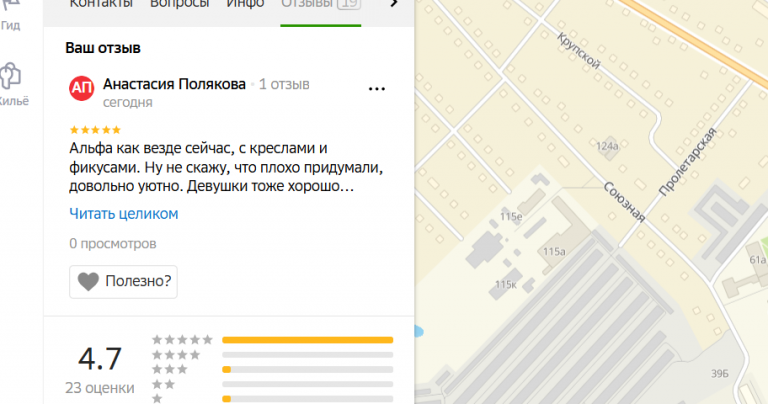768x404 pixels.
Task: Click the right arrow to show more tabs
Action: click(x=393, y=4)
